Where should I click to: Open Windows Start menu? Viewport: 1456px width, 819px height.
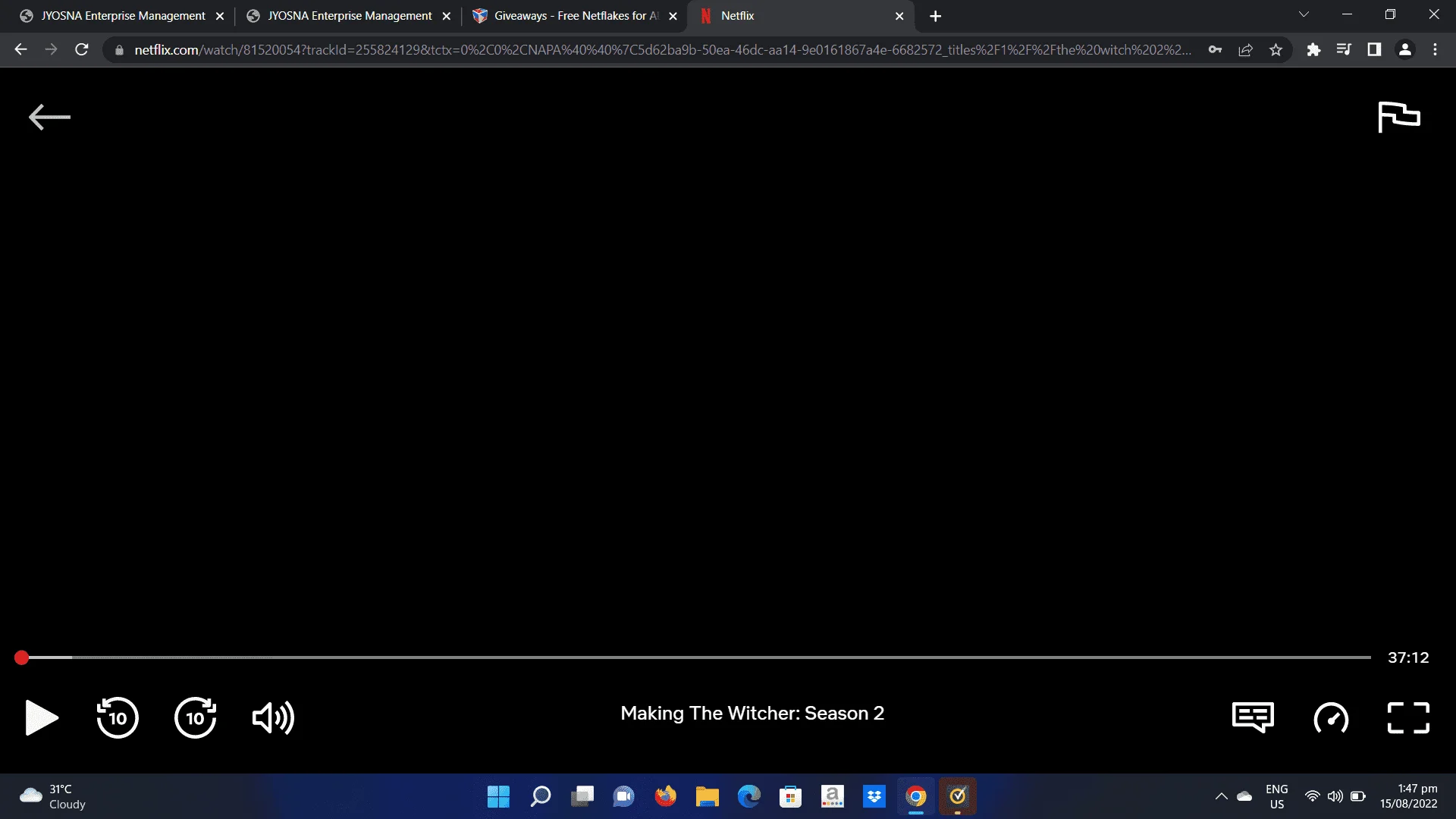coord(498,796)
